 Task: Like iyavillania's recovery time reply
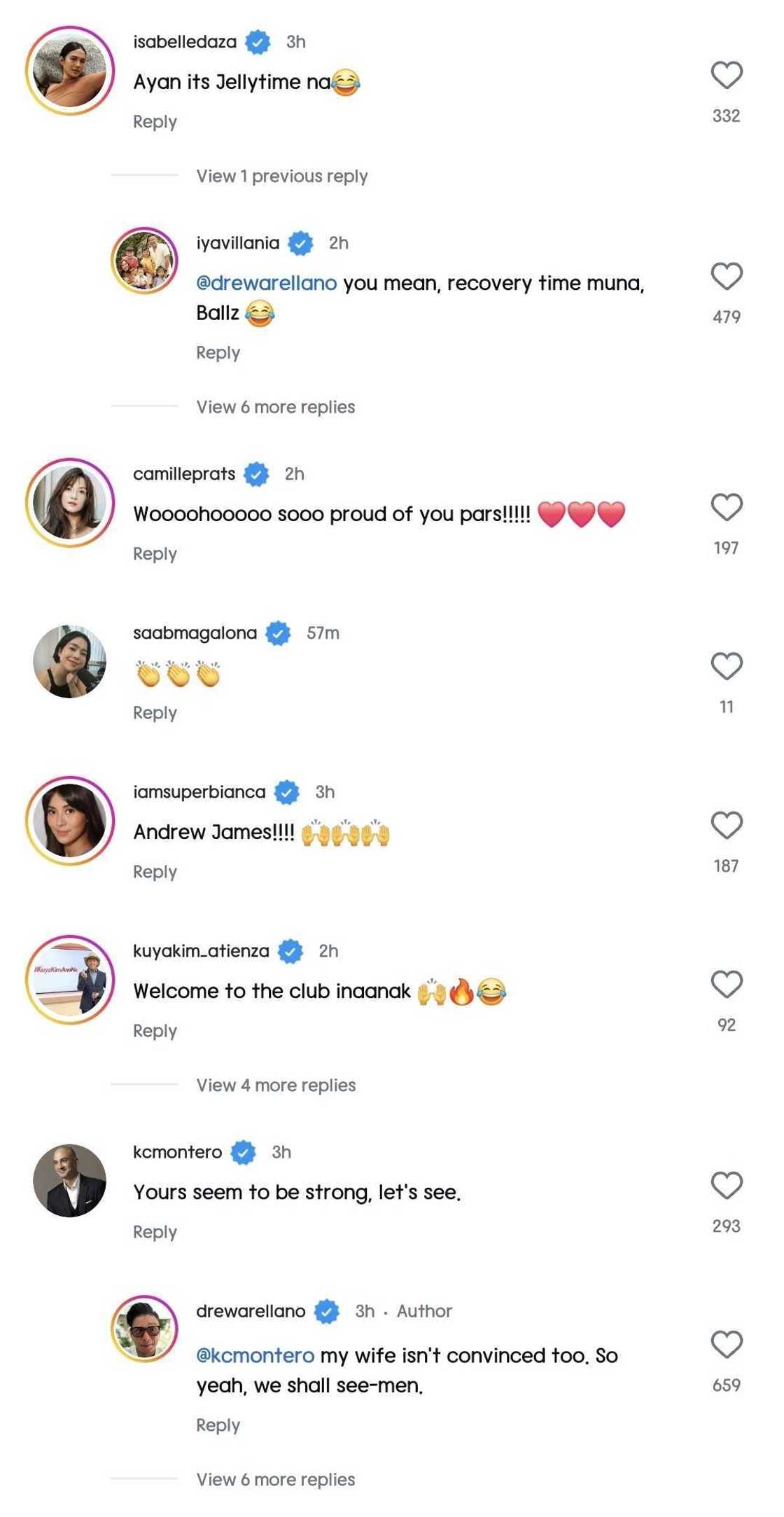(x=726, y=277)
